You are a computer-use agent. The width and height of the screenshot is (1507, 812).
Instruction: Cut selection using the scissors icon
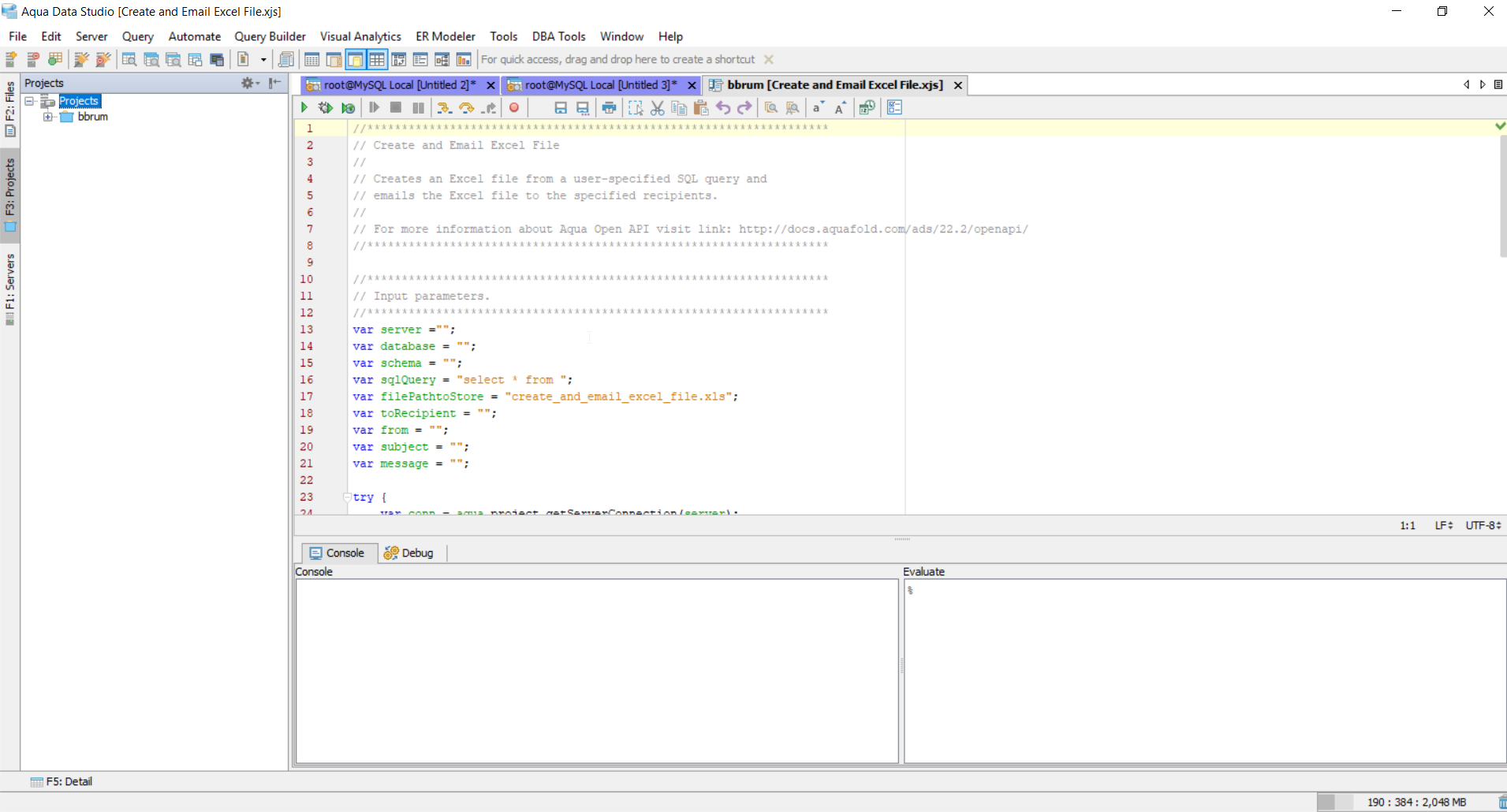point(657,108)
